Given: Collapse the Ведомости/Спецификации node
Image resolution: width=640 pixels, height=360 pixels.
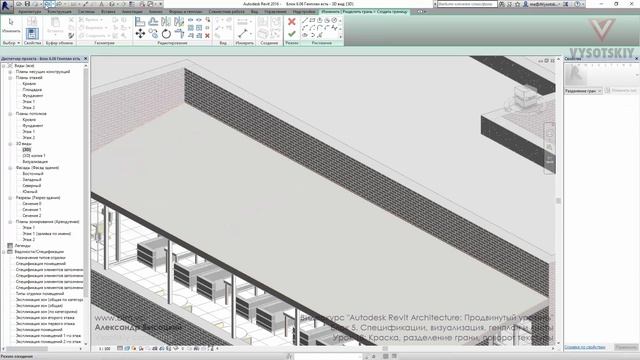Looking at the screenshot, I should (x=4, y=252).
